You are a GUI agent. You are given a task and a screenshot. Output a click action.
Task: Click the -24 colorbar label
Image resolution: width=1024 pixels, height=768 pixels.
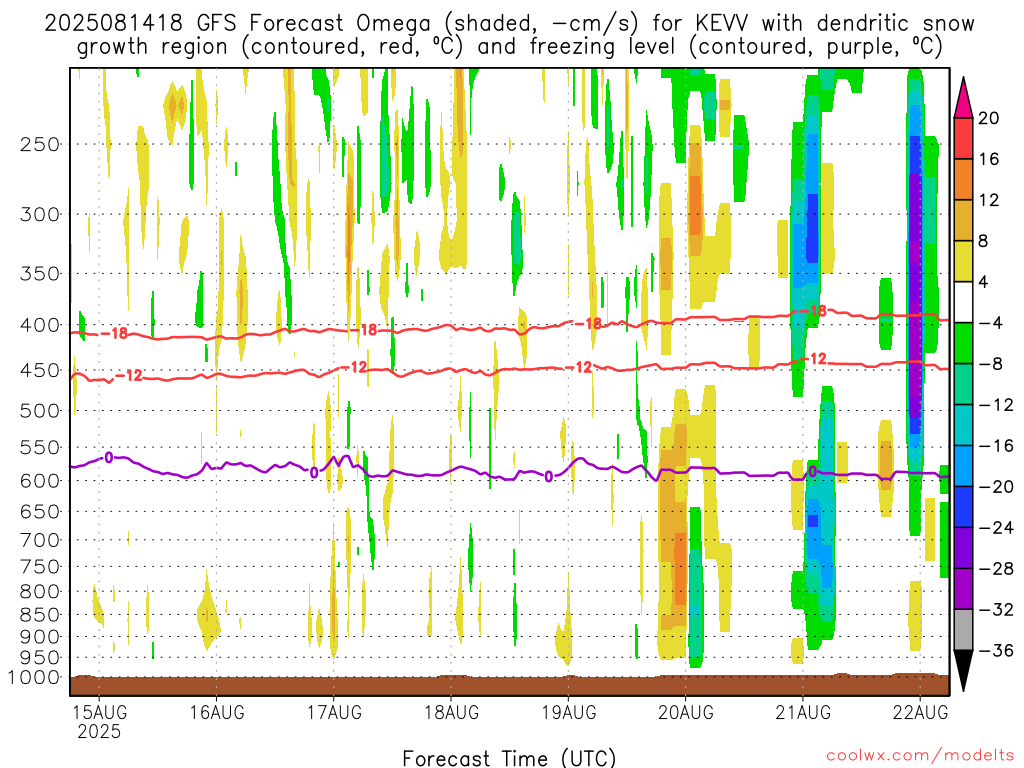point(996,528)
